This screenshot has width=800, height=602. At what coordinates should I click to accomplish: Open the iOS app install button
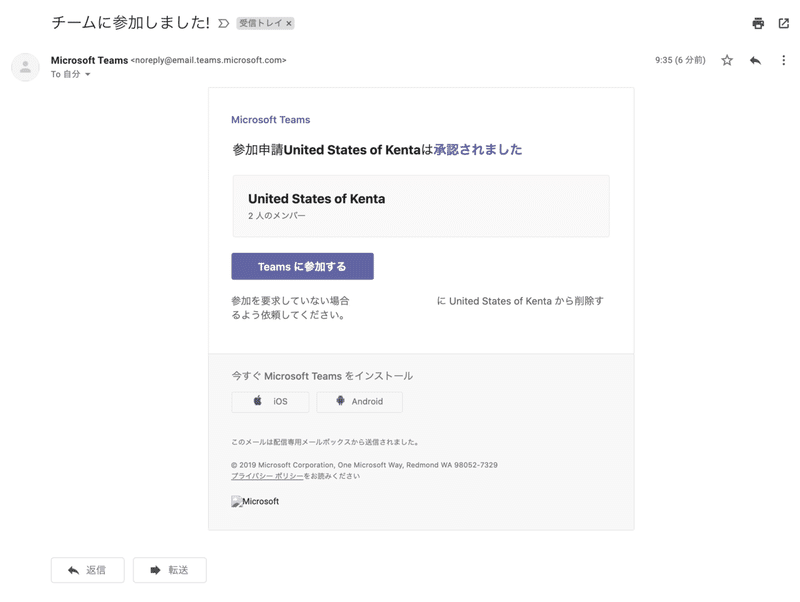[270, 401]
